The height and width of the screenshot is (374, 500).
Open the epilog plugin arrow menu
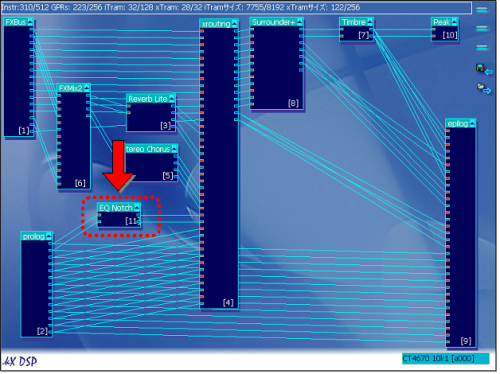[x=472, y=123]
